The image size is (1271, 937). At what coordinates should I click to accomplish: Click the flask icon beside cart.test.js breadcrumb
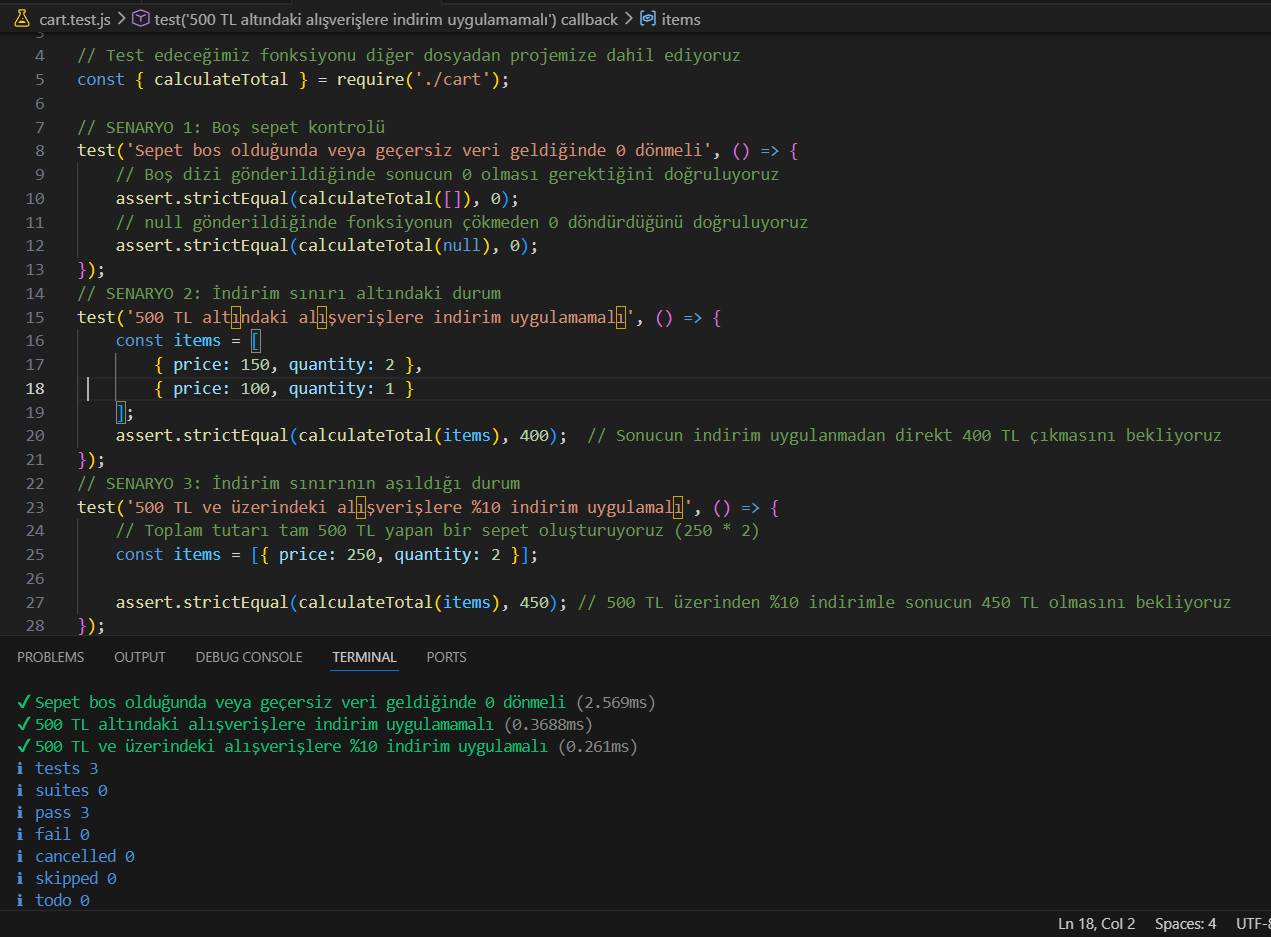point(22,19)
